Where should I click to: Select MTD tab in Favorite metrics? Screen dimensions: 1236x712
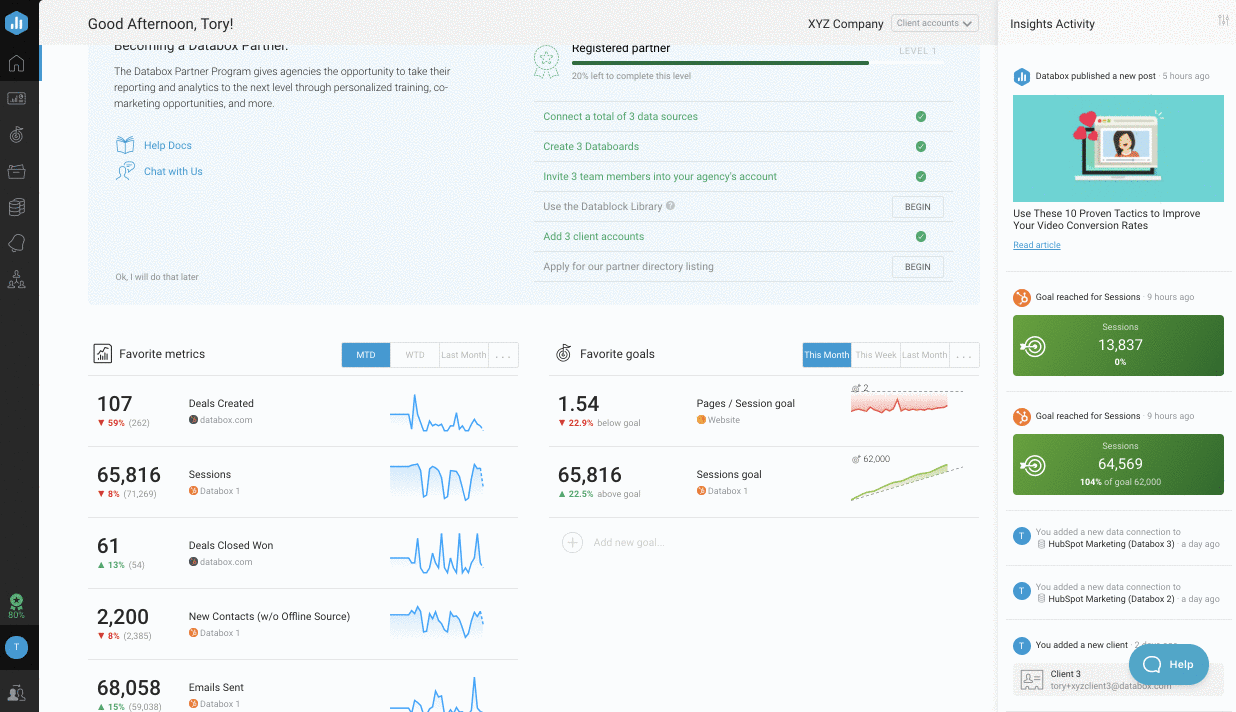pyautogui.click(x=366, y=355)
